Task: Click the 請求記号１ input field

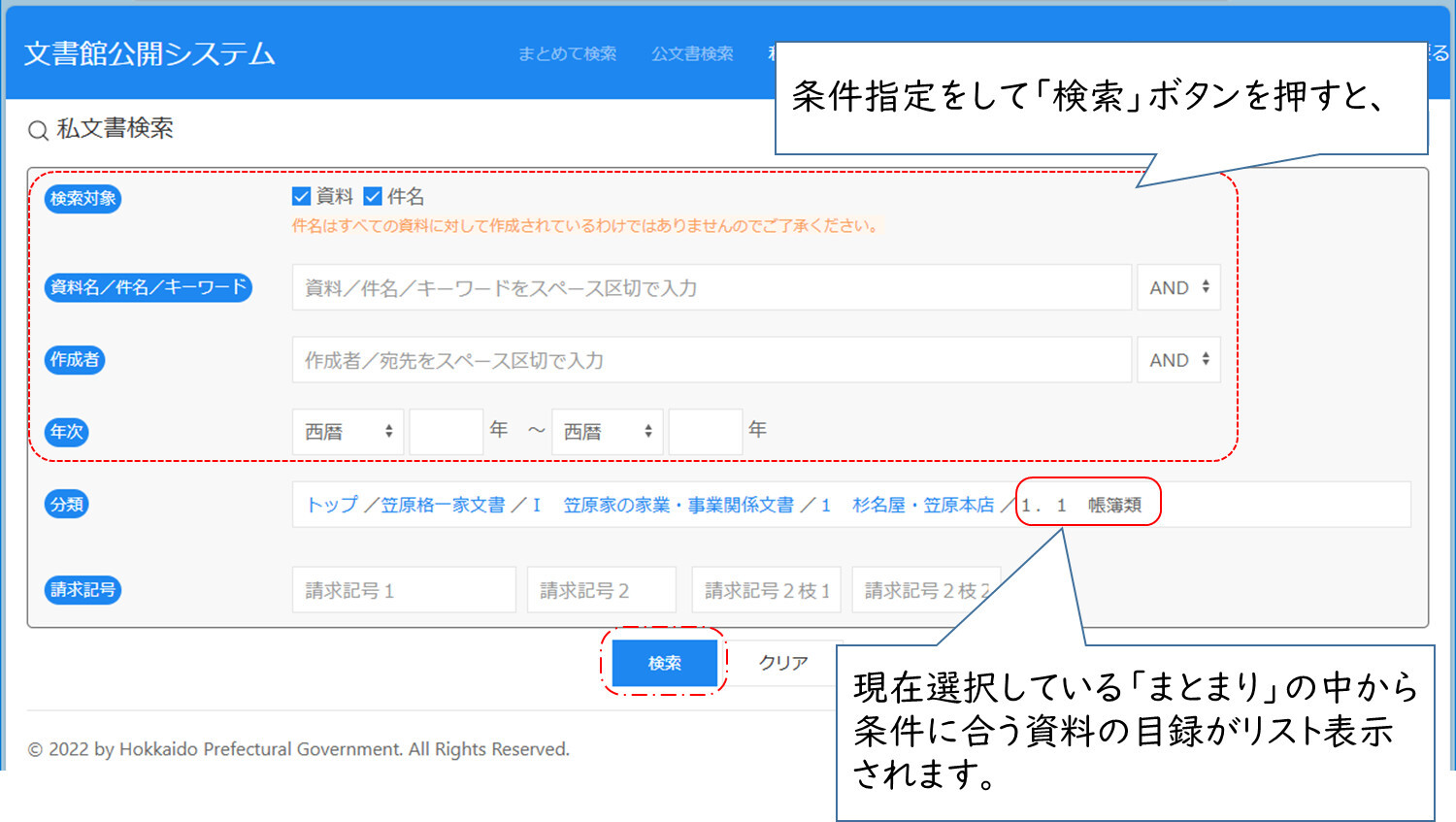Action: click(x=403, y=588)
